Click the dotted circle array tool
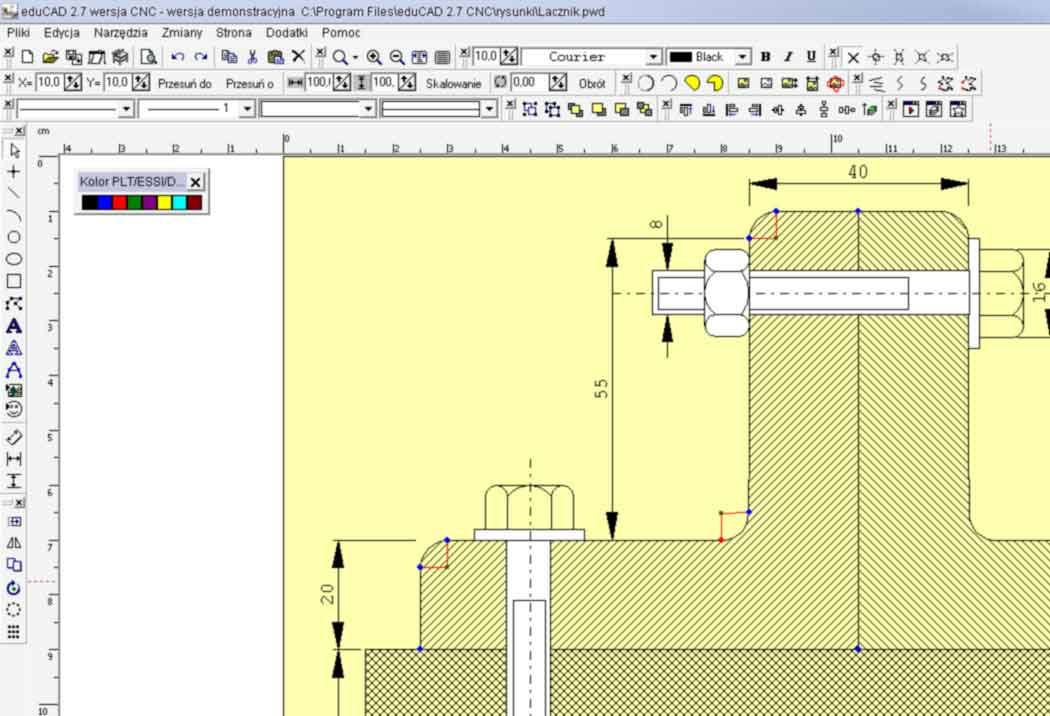1050x716 pixels. tap(13, 610)
